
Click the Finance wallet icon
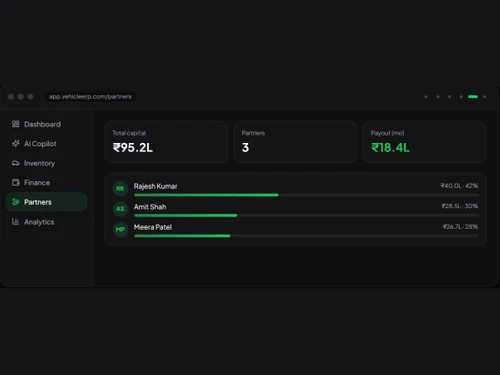16,182
